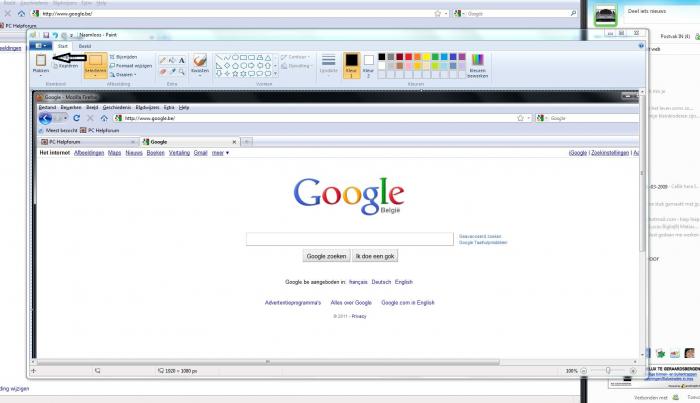Click the Undo arrow in Paint's quick access toolbar
Screen dimensions: 700x403
pyautogui.click(x=55, y=35)
